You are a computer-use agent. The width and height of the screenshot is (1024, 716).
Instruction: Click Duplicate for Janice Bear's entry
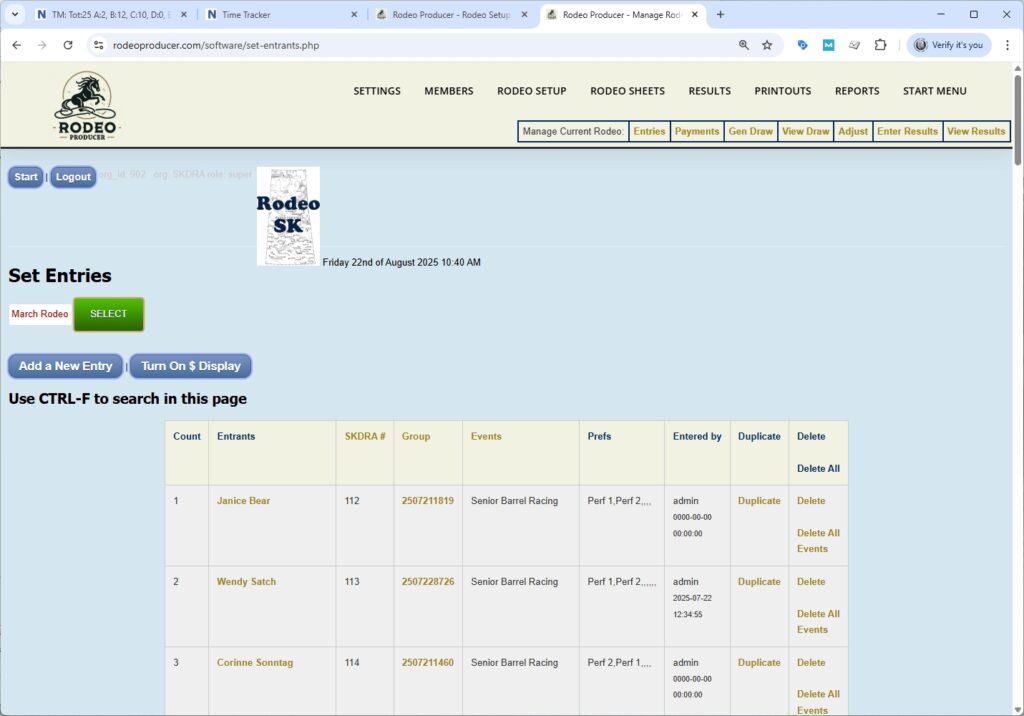pos(758,501)
